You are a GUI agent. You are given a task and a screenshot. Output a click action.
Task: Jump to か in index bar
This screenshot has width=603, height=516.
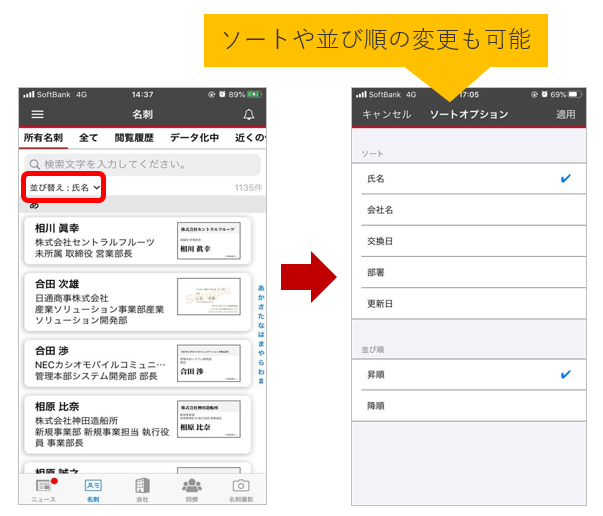point(261,297)
